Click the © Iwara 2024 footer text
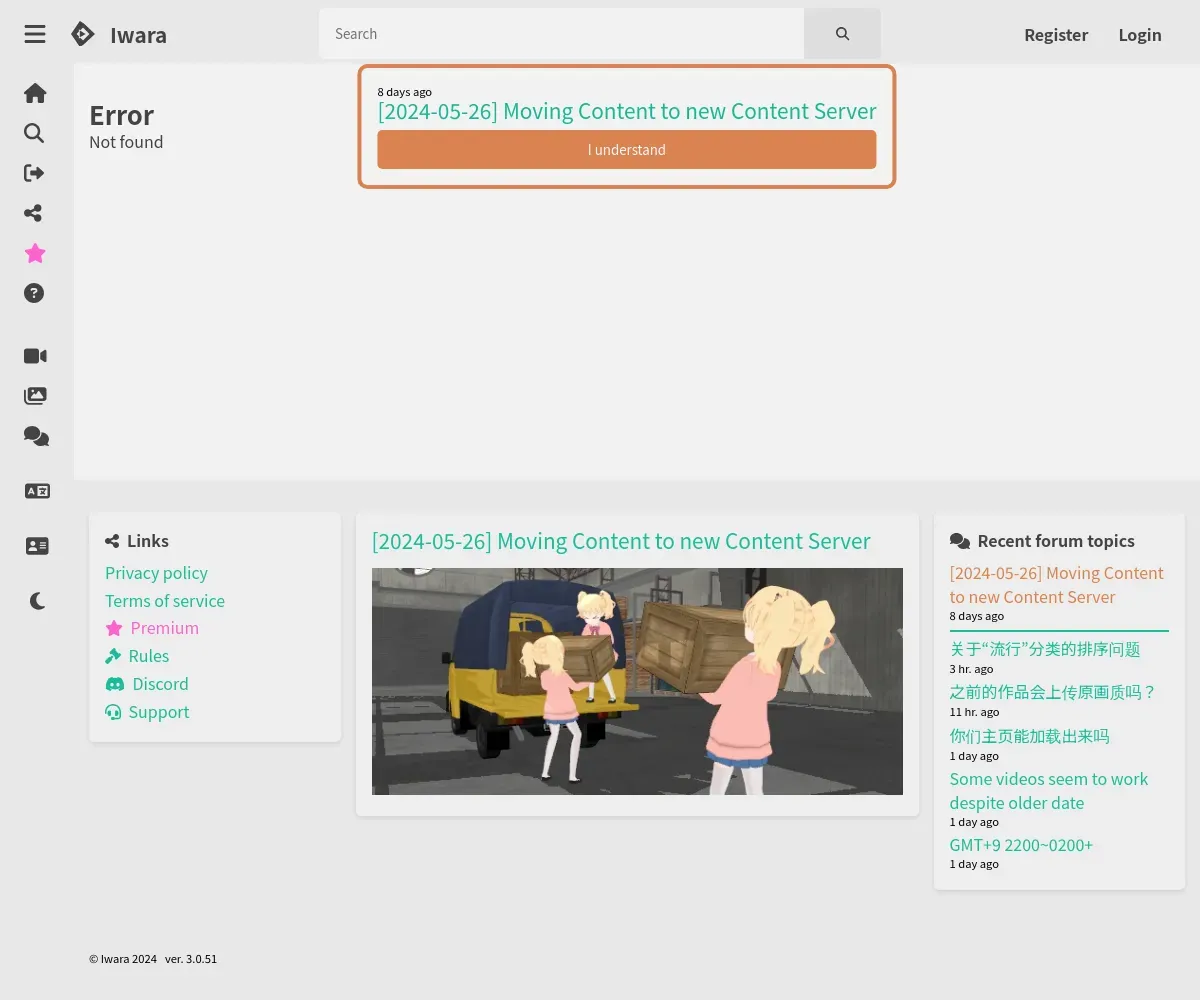The width and height of the screenshot is (1200, 1000). tap(123, 959)
